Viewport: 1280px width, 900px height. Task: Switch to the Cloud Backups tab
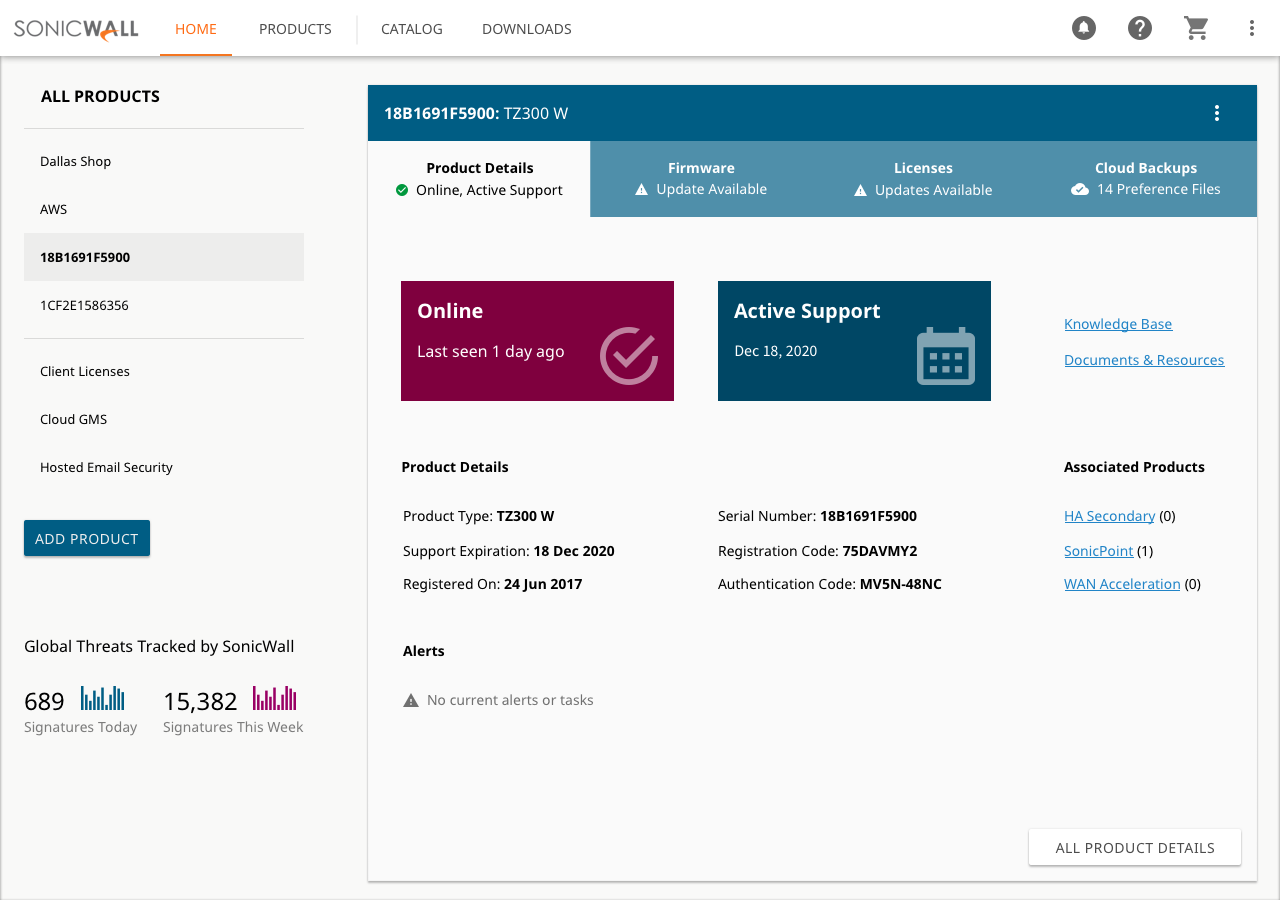tap(1146, 179)
